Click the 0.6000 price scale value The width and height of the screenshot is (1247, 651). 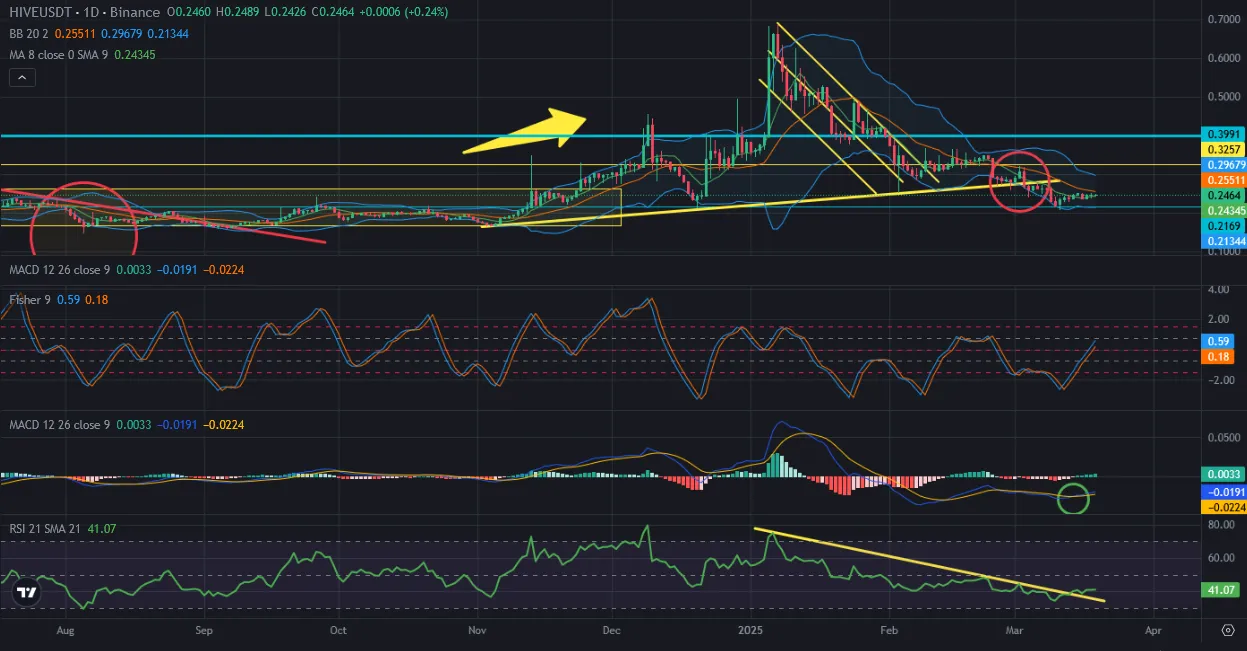pos(1222,58)
